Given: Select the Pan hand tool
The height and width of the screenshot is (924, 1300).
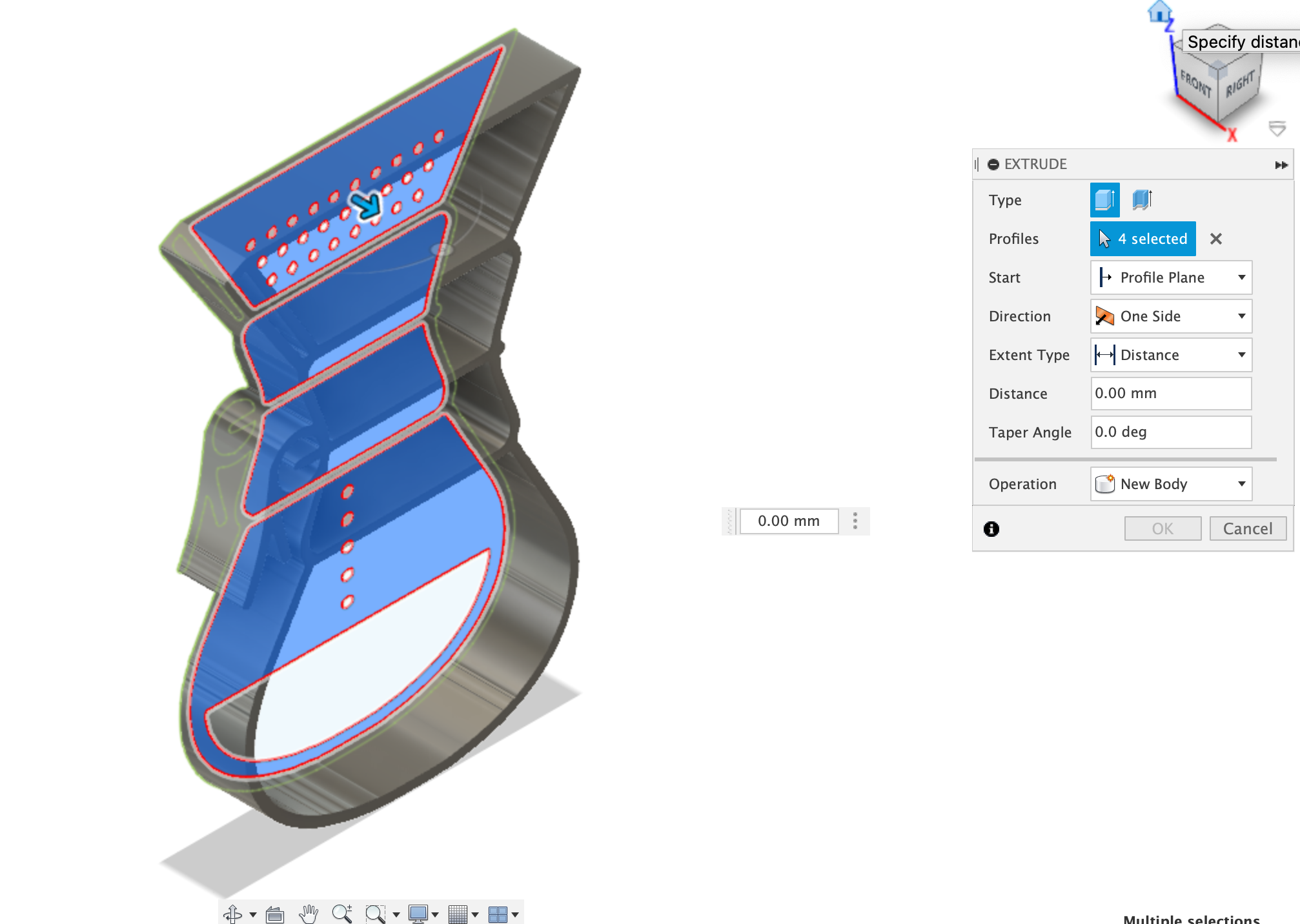Looking at the screenshot, I should pyautogui.click(x=309, y=914).
